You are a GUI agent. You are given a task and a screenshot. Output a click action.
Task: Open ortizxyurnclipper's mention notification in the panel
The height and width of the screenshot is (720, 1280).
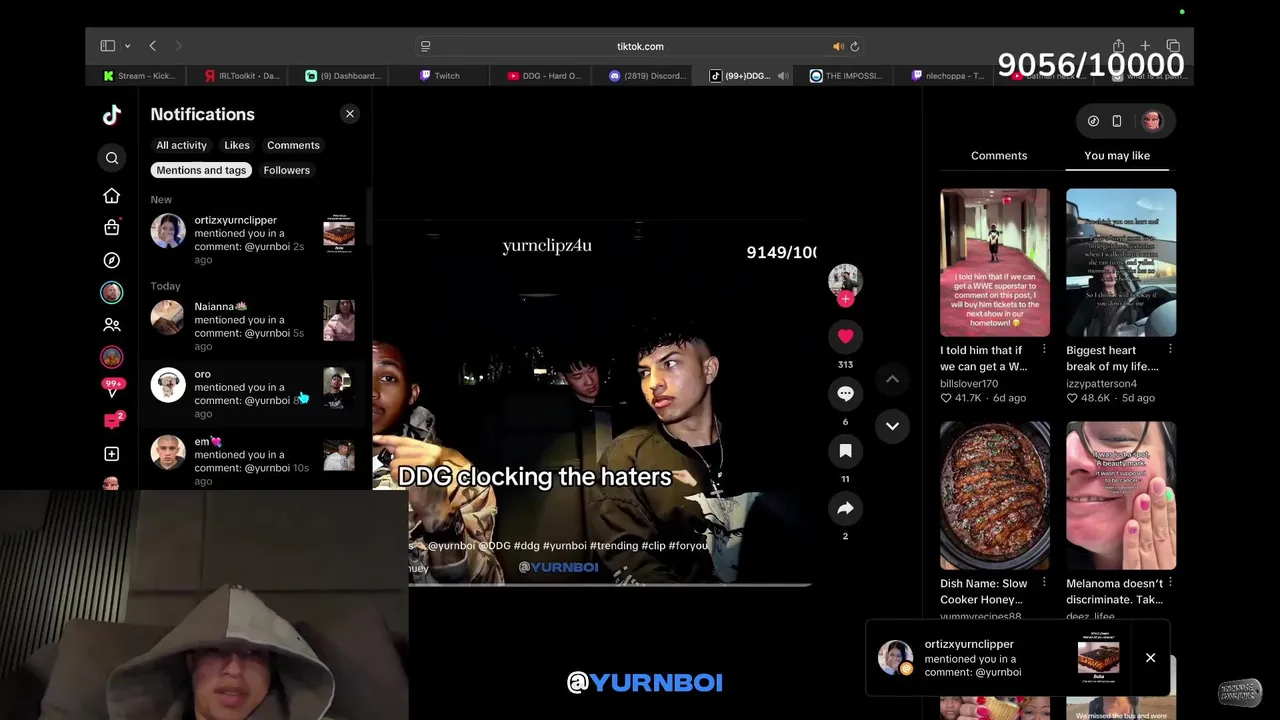[x=254, y=240]
